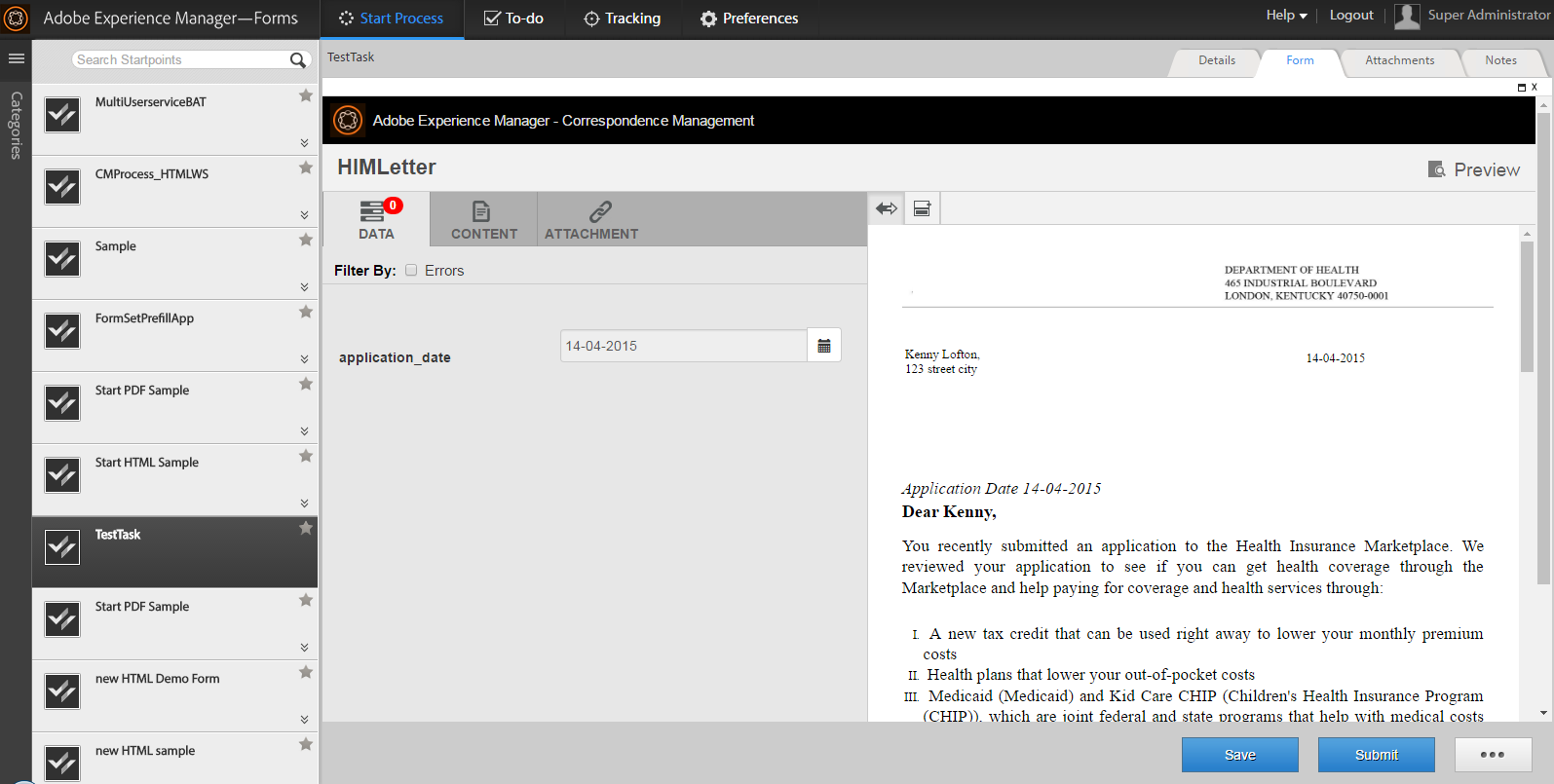Maximize the form panel using small square icon
The height and width of the screenshot is (784, 1554).
(x=1522, y=88)
